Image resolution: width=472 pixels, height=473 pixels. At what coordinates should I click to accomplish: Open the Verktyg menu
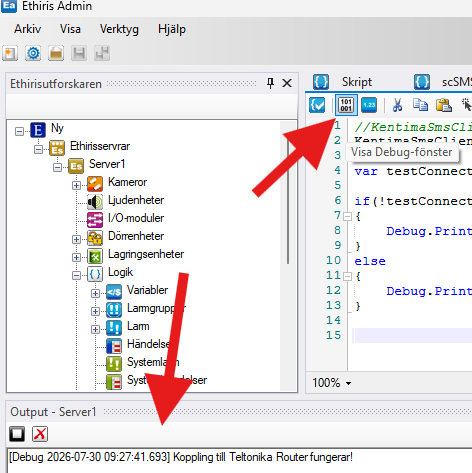tap(119, 29)
